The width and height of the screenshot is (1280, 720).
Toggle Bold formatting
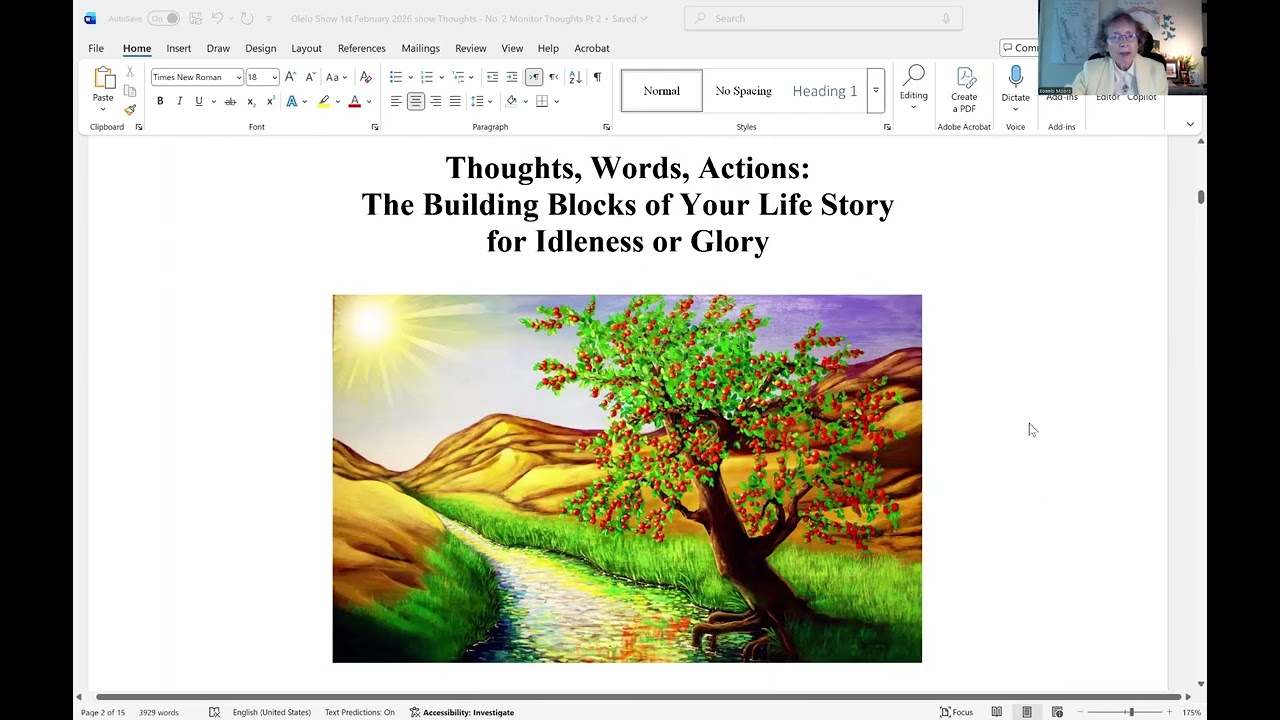click(160, 101)
